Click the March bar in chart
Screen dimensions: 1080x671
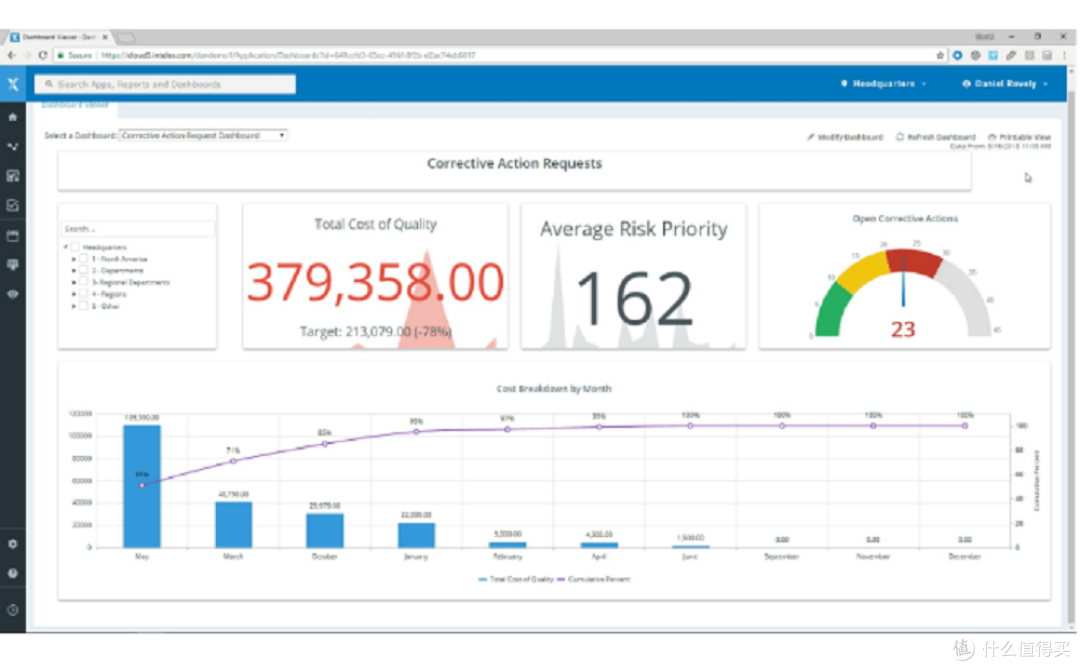pyautogui.click(x=233, y=525)
